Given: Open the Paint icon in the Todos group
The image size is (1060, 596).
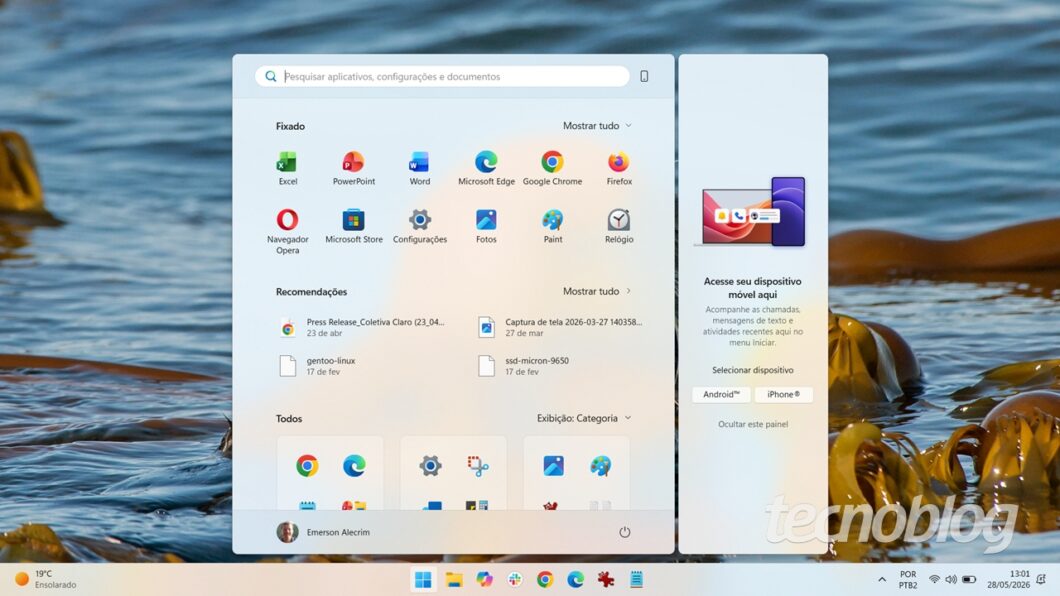Looking at the screenshot, I should [600, 466].
